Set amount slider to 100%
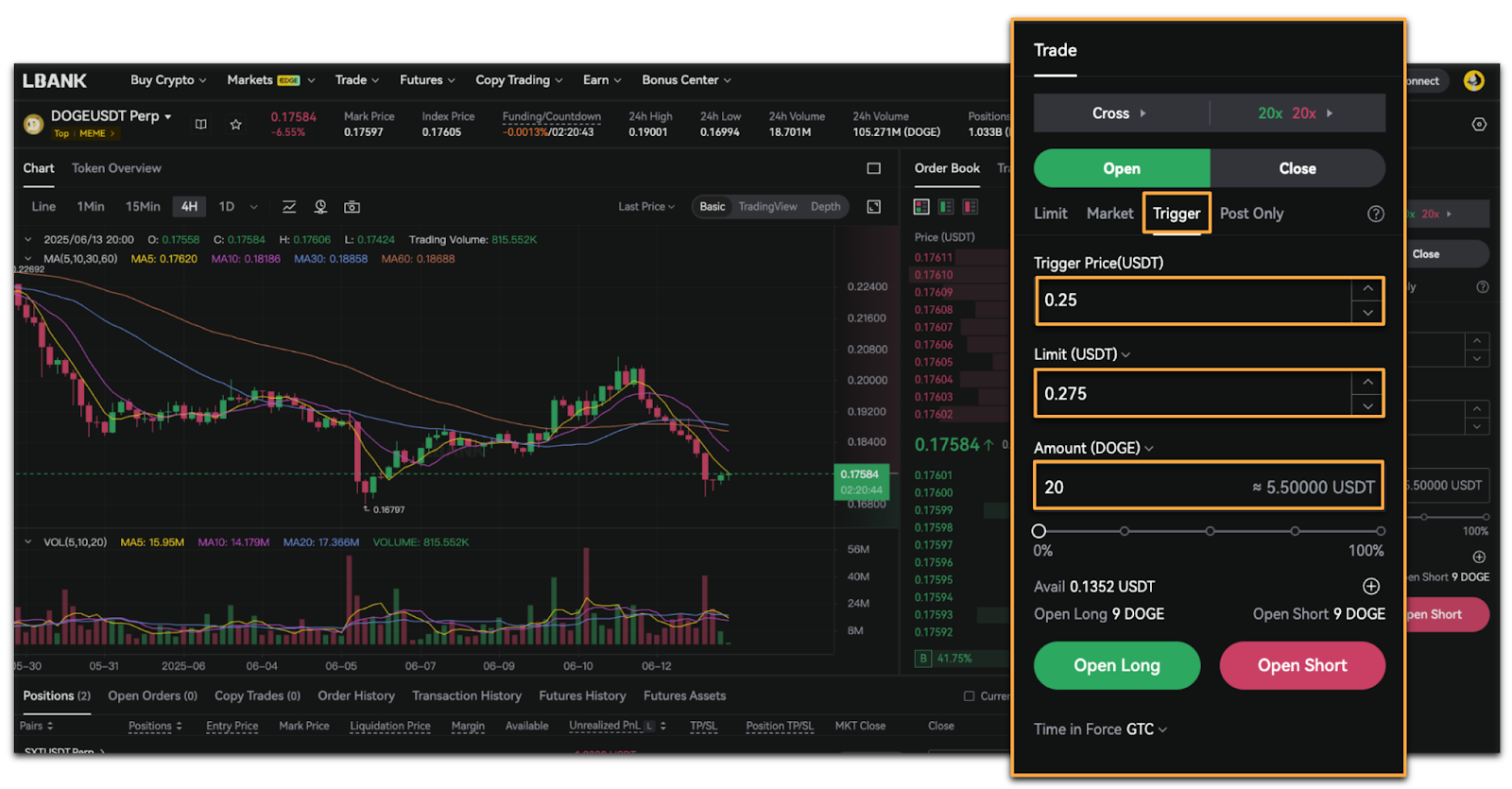 [x=1381, y=531]
